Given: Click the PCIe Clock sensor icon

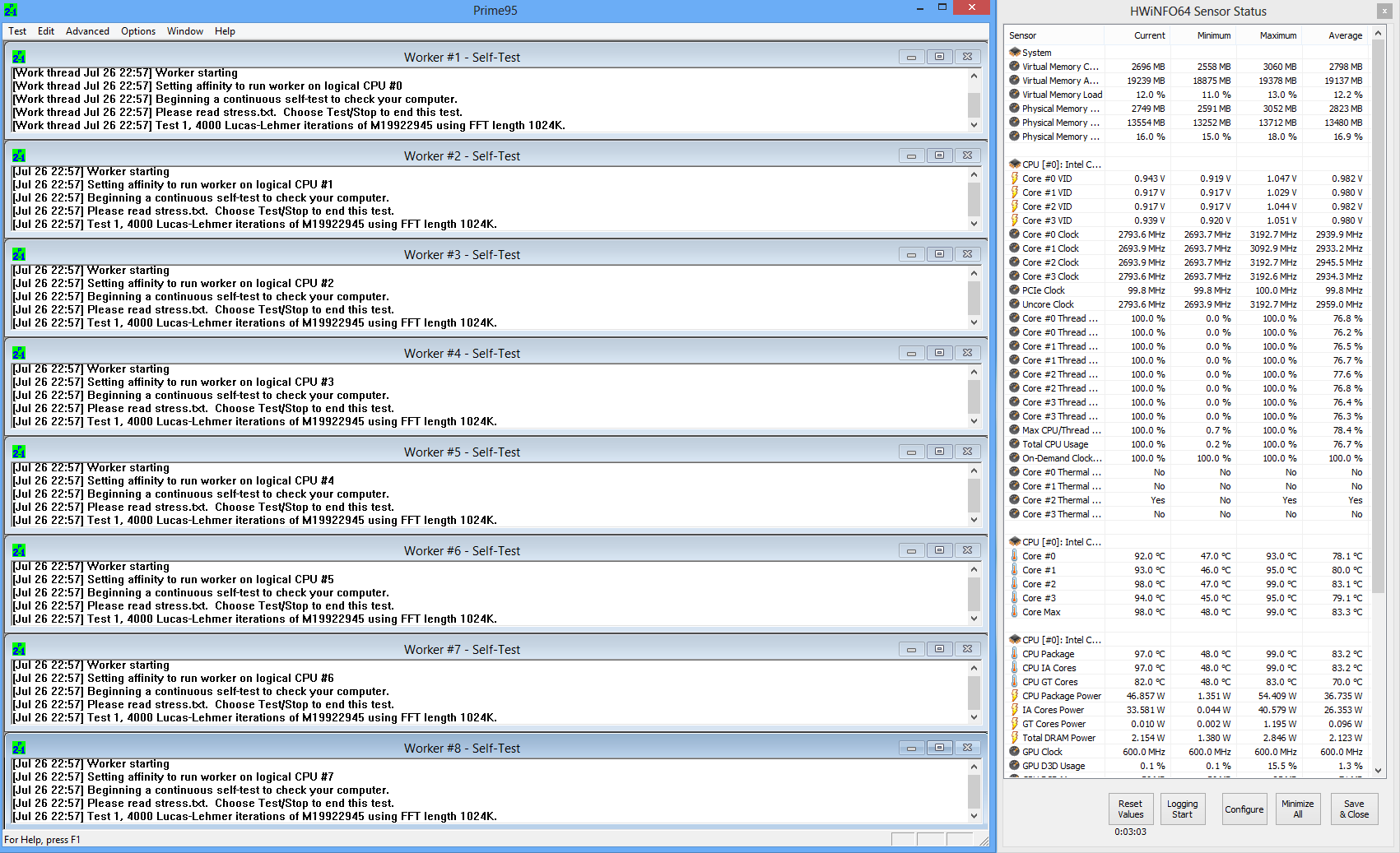Looking at the screenshot, I should click(x=1014, y=290).
